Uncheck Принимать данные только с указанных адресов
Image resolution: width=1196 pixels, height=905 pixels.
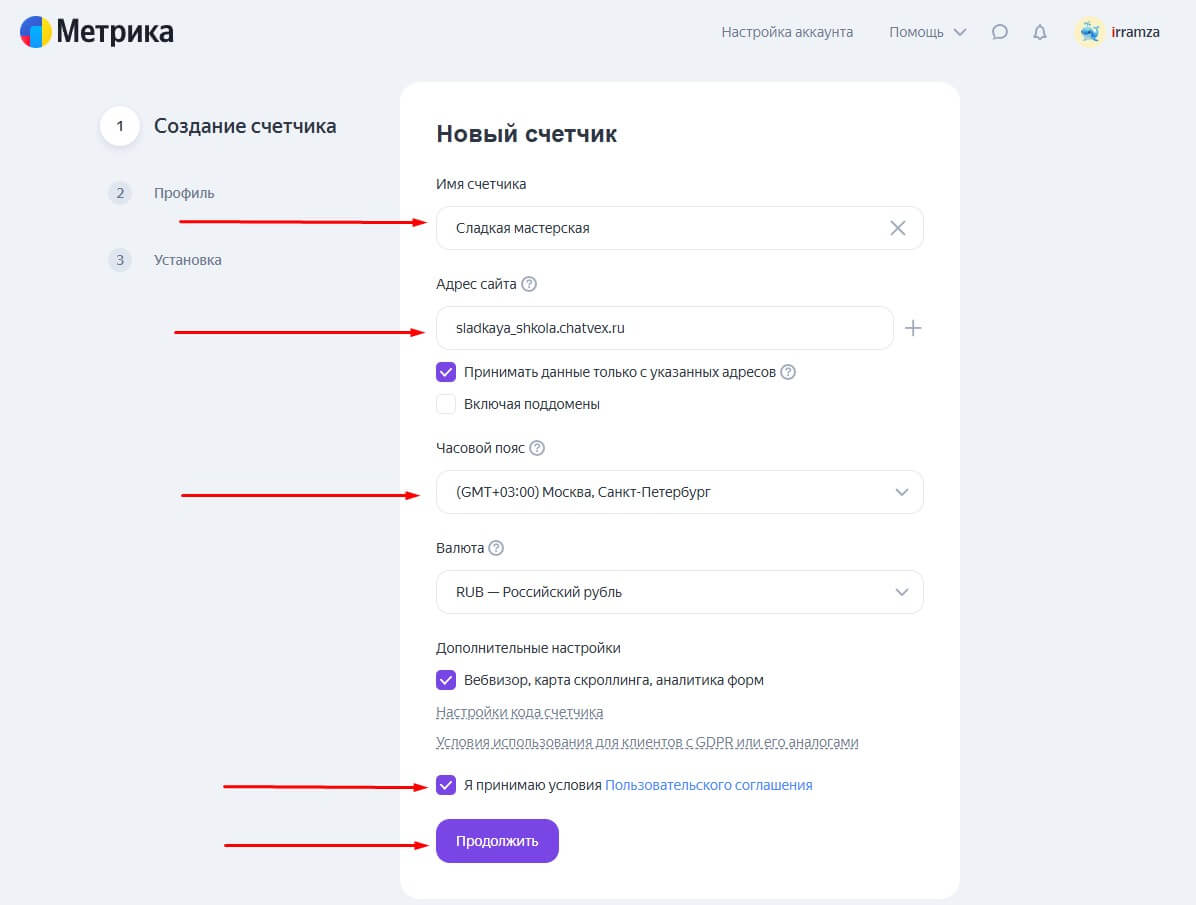(x=446, y=372)
